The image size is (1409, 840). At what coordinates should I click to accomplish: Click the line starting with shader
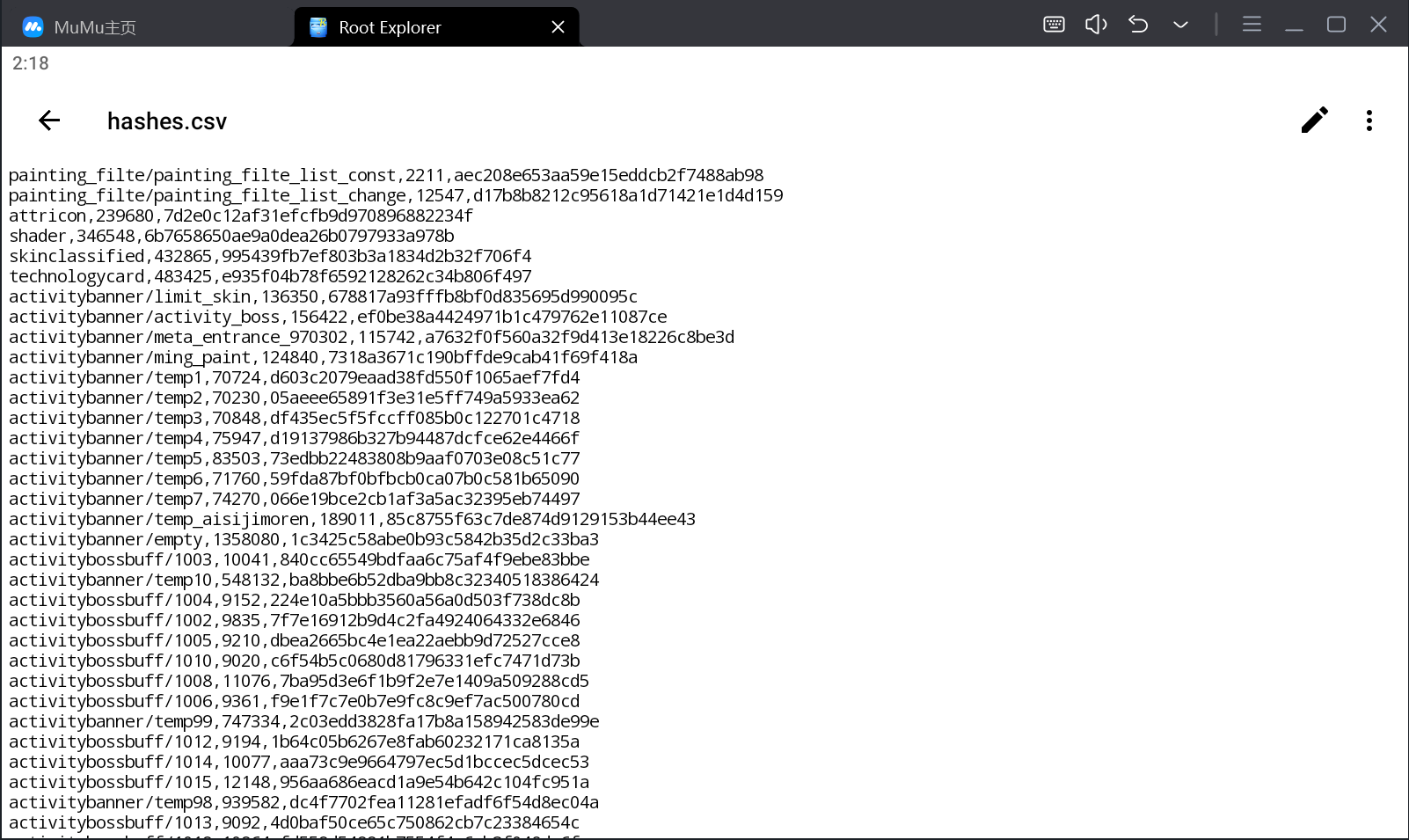tap(231, 236)
